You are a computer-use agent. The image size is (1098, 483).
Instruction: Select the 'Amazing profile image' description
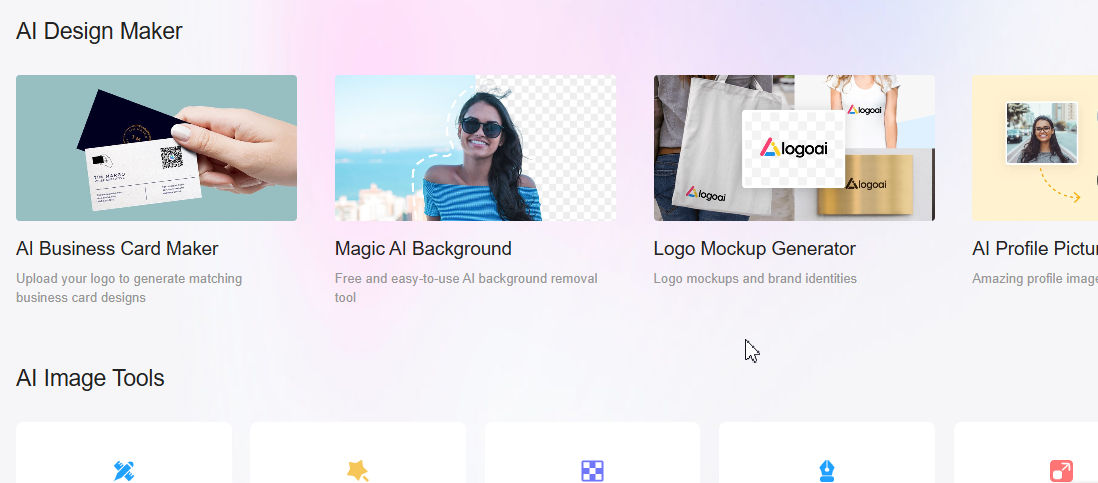[x=1035, y=279]
